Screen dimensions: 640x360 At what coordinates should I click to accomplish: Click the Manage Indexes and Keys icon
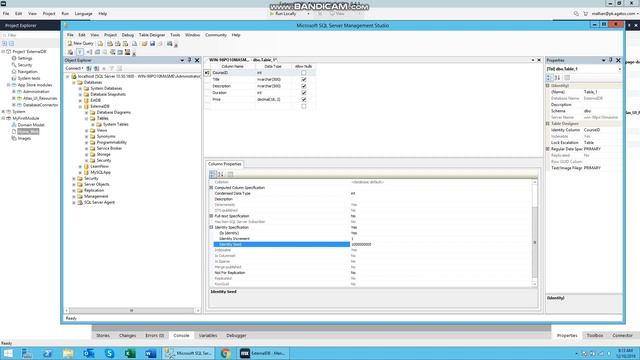pyautogui.click(x=97, y=52)
